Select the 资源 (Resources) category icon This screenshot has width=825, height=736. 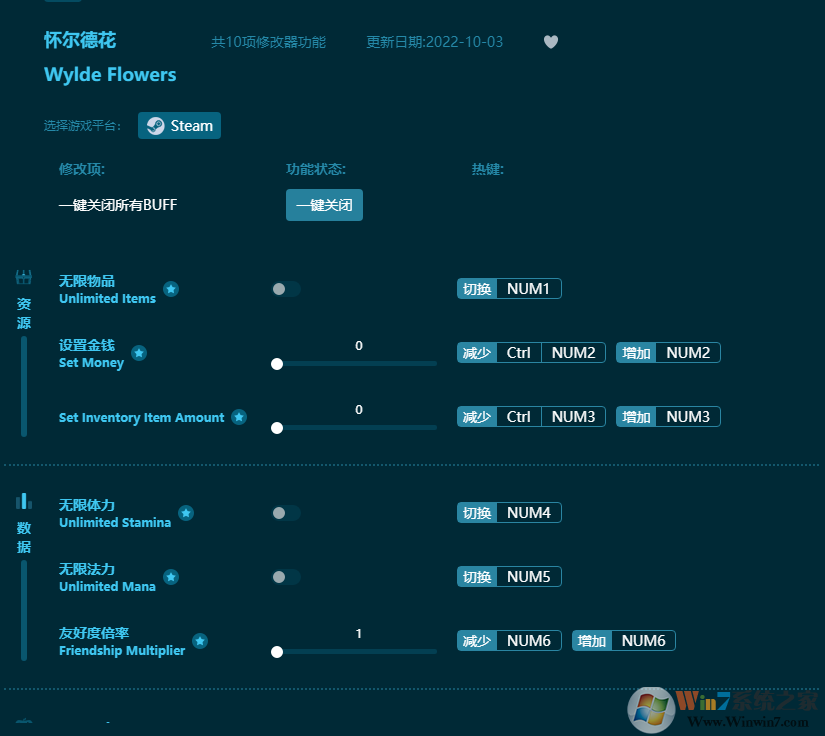tap(22, 278)
